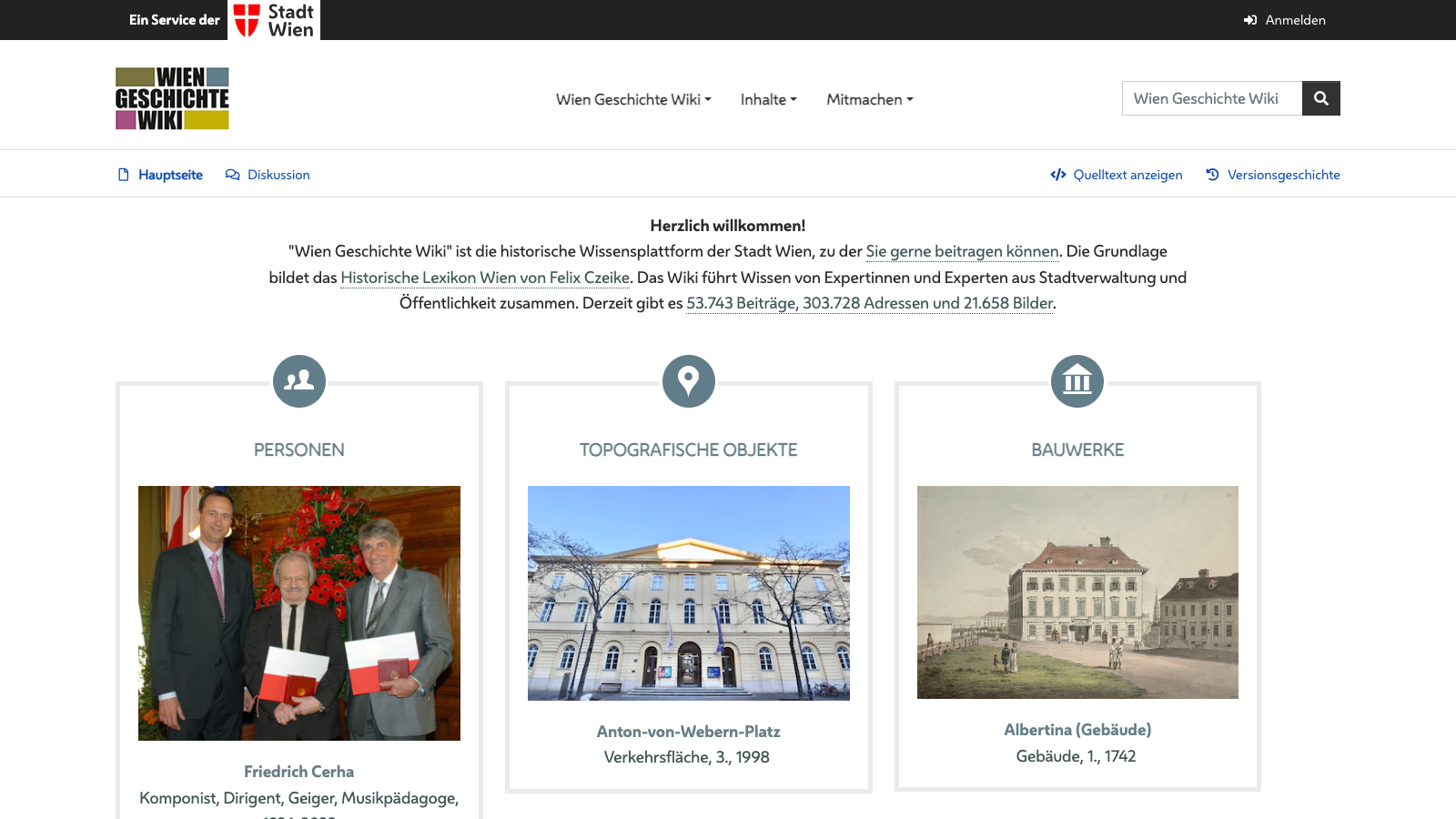Viewport: 1456px width, 819px height.
Task: Click inside the Wien Geschichte Wiki search field
Action: (x=1210, y=98)
